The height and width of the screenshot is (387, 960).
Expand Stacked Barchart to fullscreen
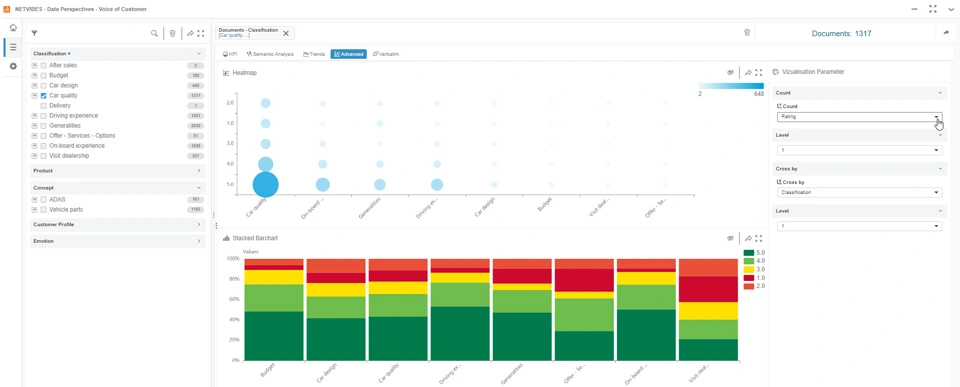click(759, 238)
